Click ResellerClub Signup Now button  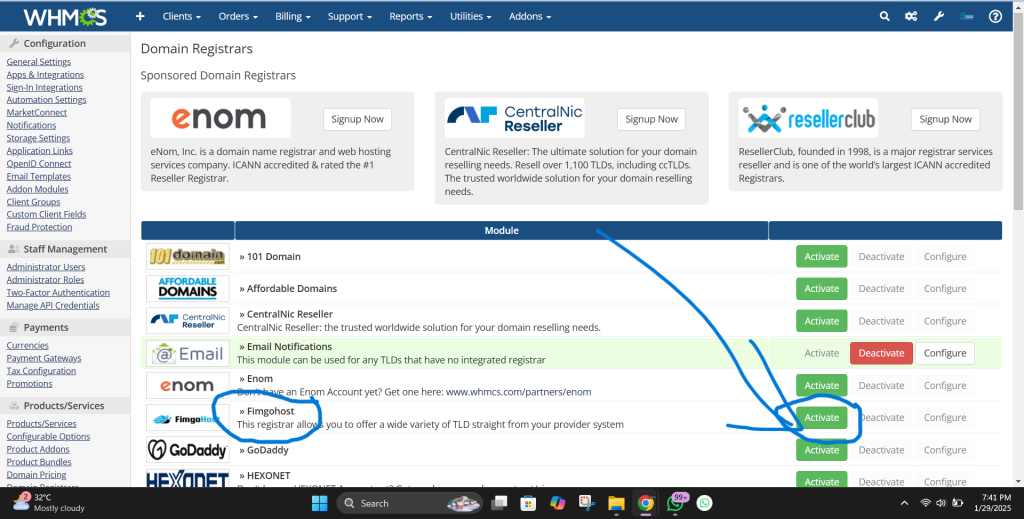pyautogui.click(x=945, y=119)
